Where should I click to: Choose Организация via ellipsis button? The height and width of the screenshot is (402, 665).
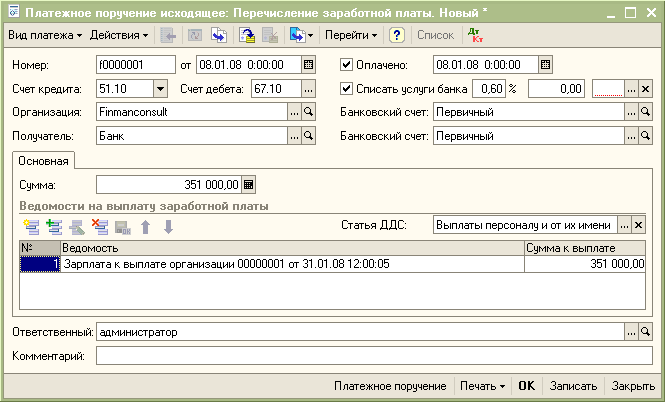click(294, 112)
